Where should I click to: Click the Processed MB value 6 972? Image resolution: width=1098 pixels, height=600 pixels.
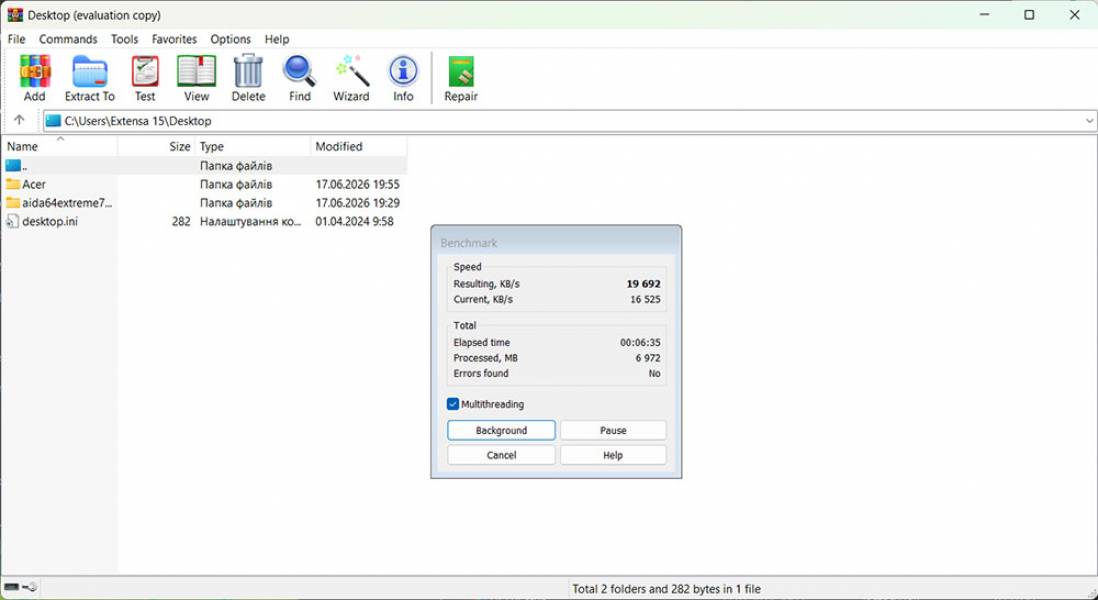(648, 358)
